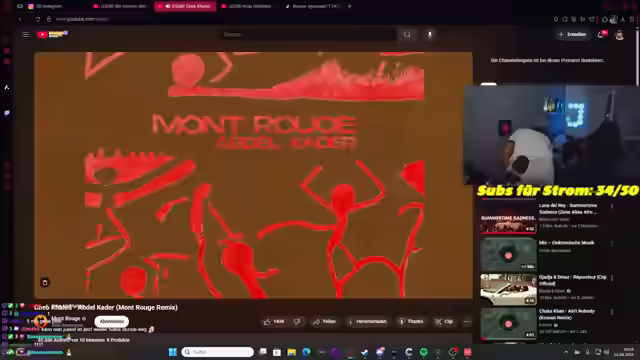Open a new browser tab with plus
Image resolution: width=640 pixels, height=360 pixels.
[x=349, y=6]
